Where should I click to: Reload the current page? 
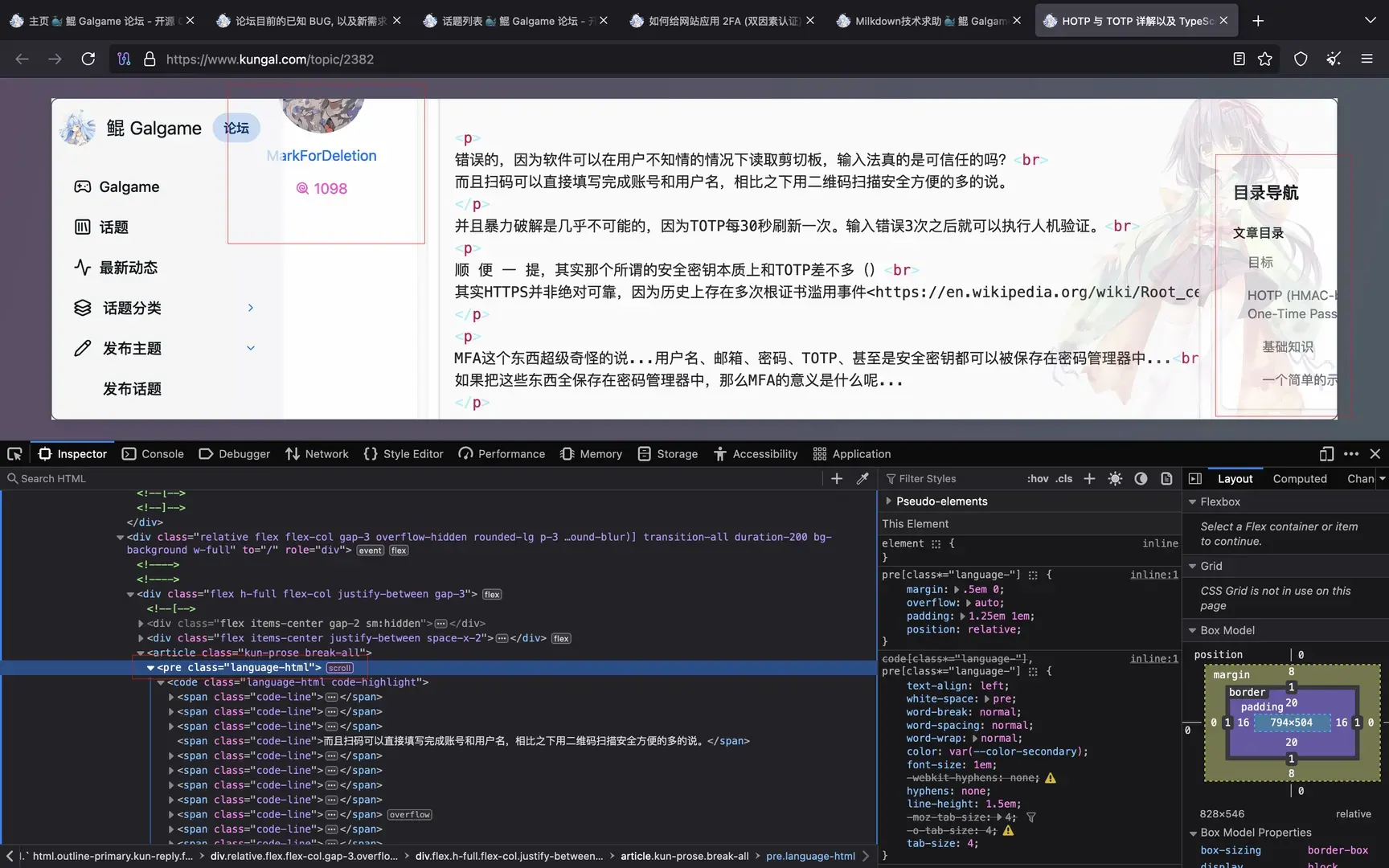coord(88,59)
